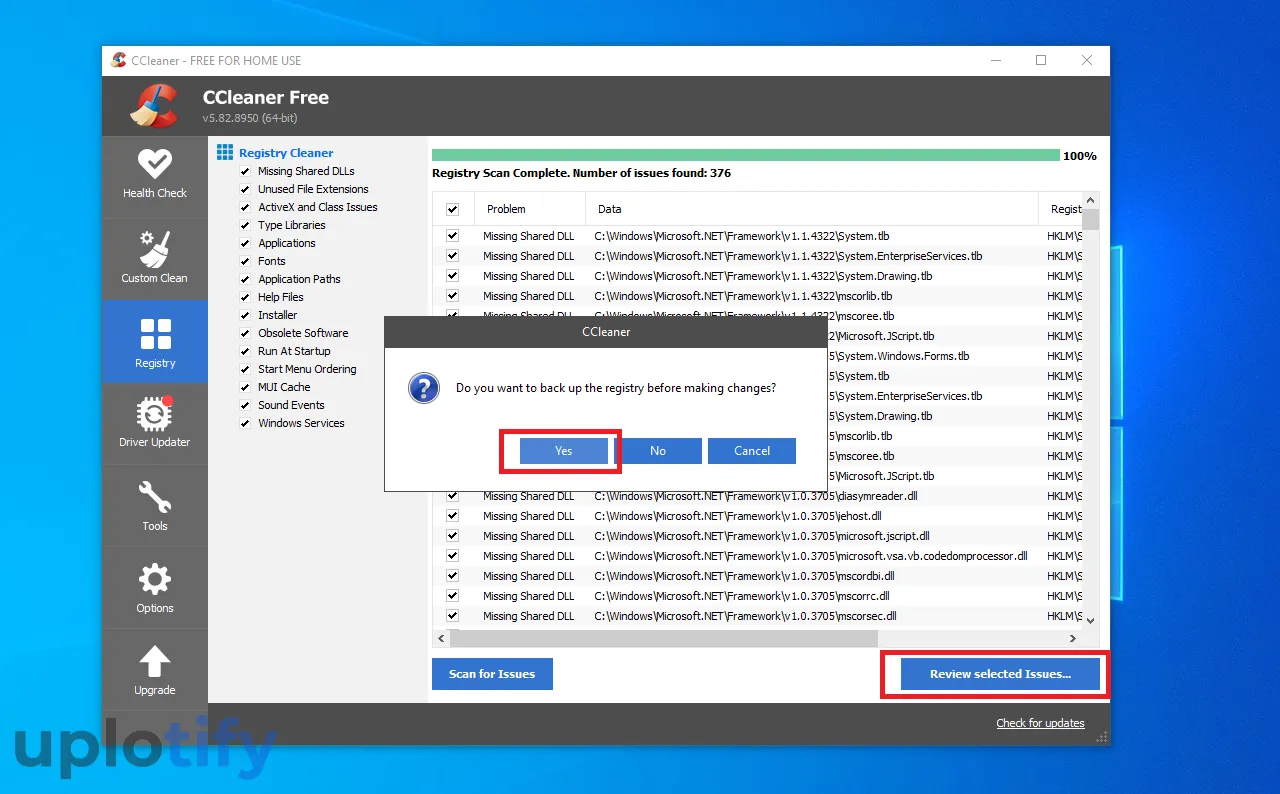Select the iehost.dll data cell
This screenshot has width=1280, height=794.
(738, 516)
